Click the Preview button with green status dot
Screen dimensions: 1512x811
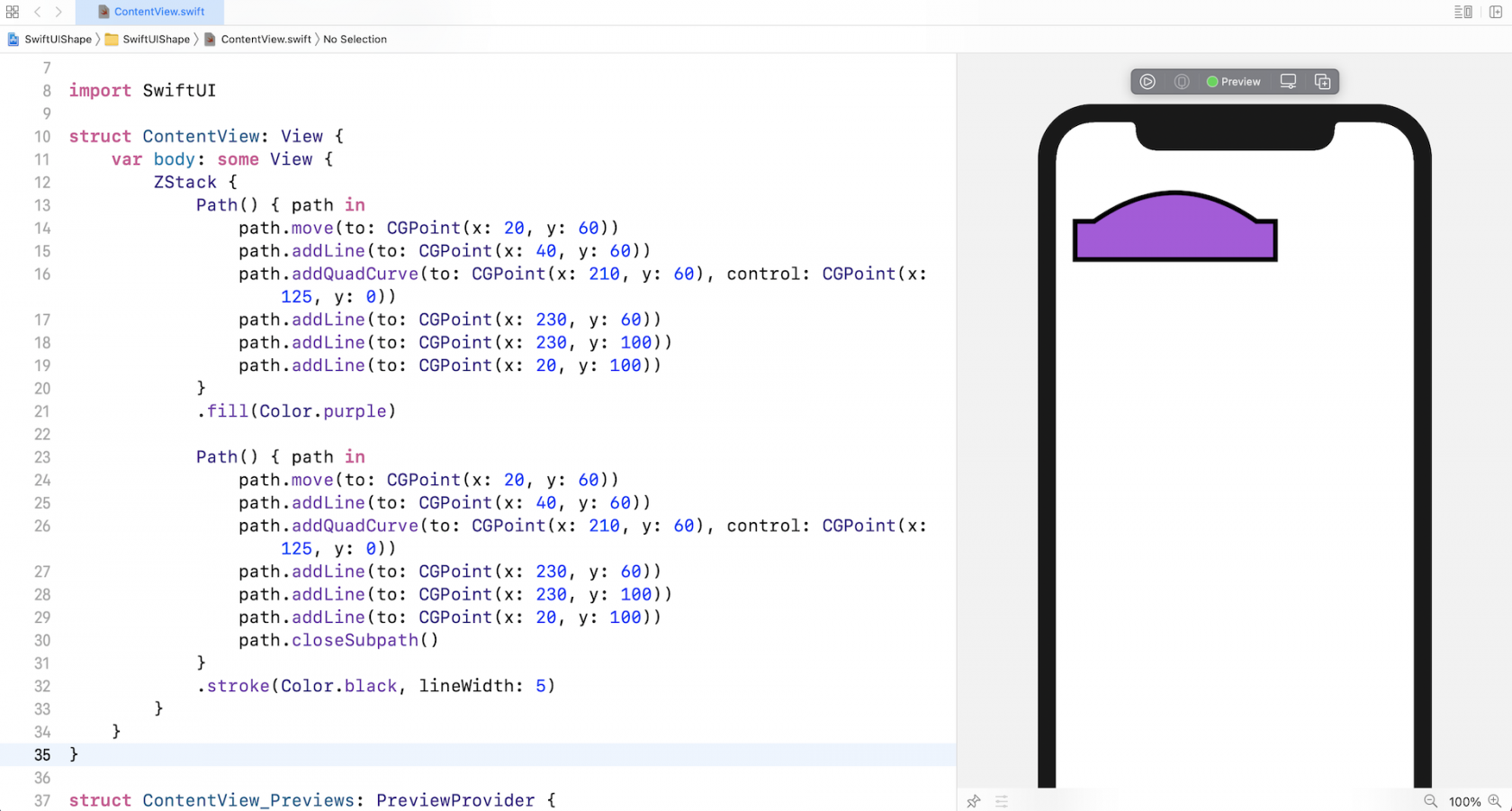point(1234,81)
